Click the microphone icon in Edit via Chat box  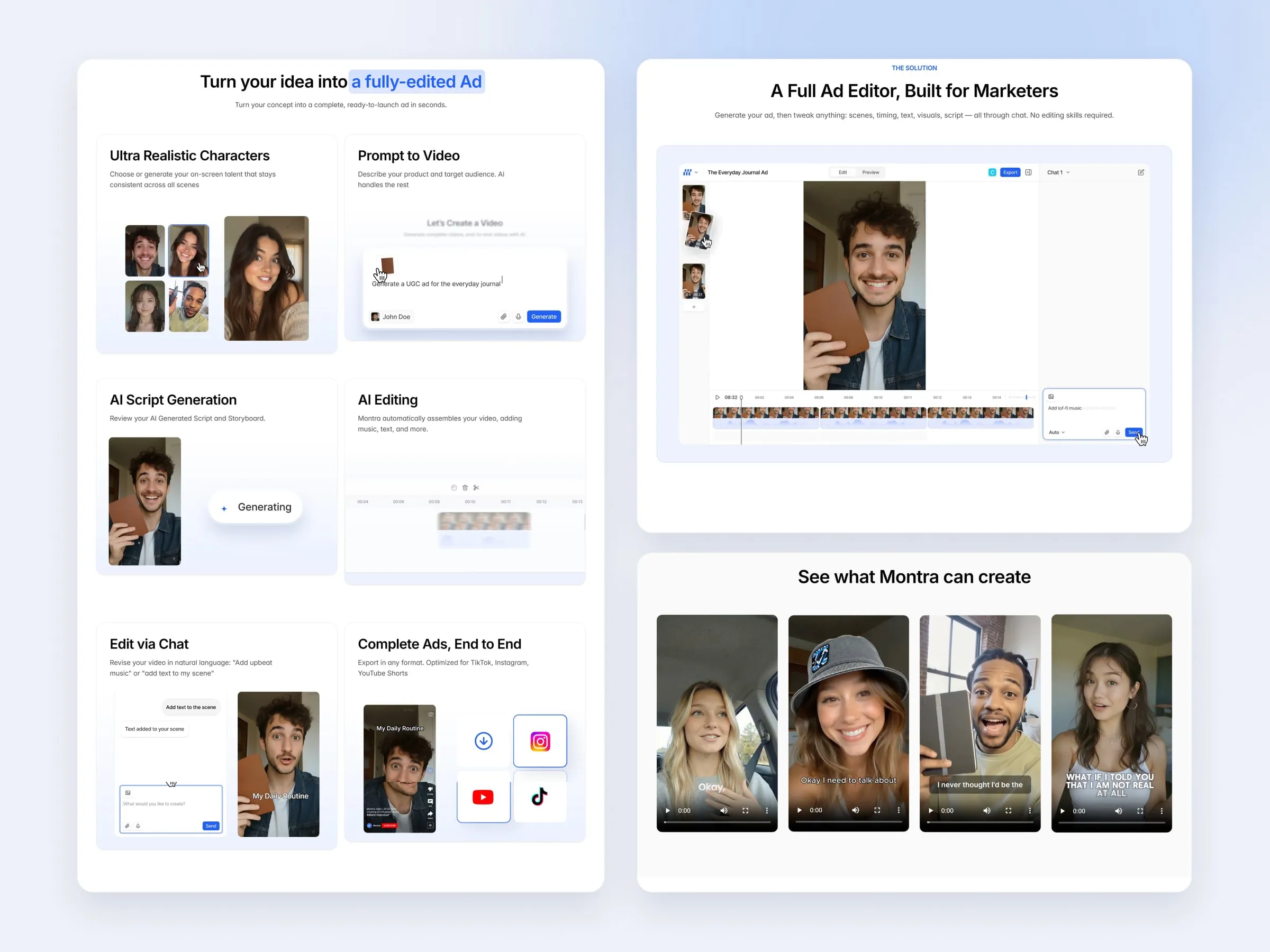(138, 826)
